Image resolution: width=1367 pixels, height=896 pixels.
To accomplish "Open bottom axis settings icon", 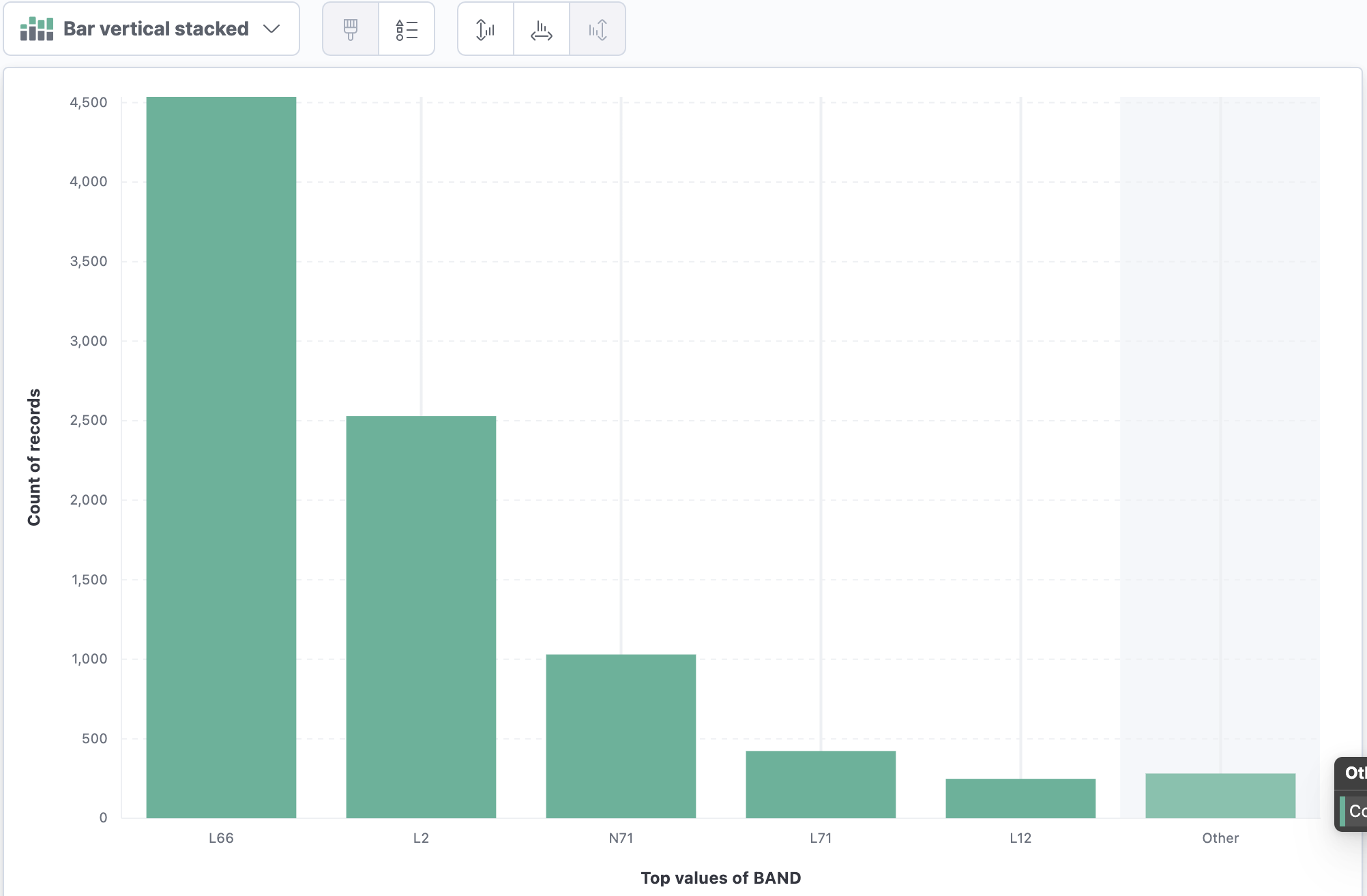I will pos(542,29).
